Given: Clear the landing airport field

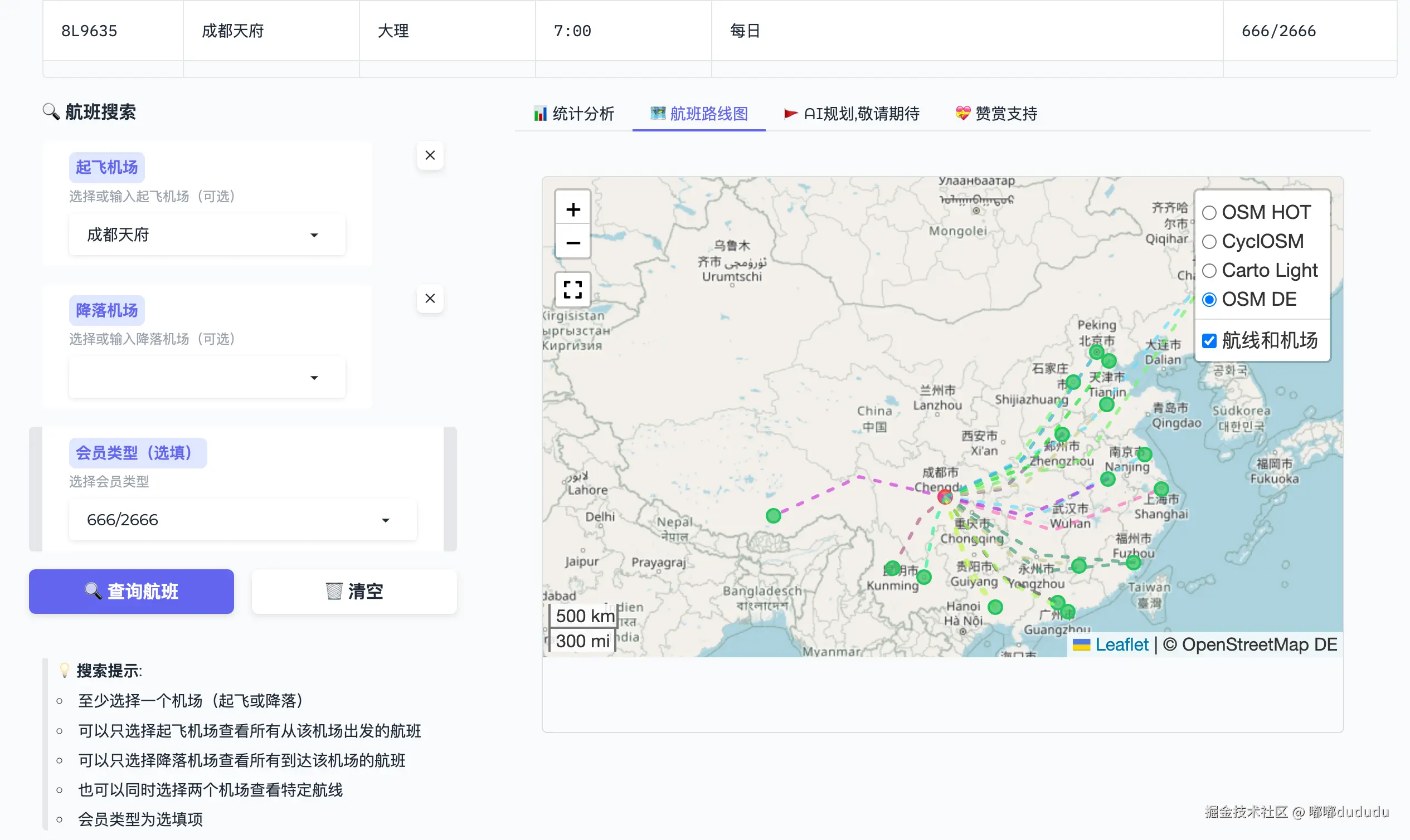Looking at the screenshot, I should click(430, 299).
